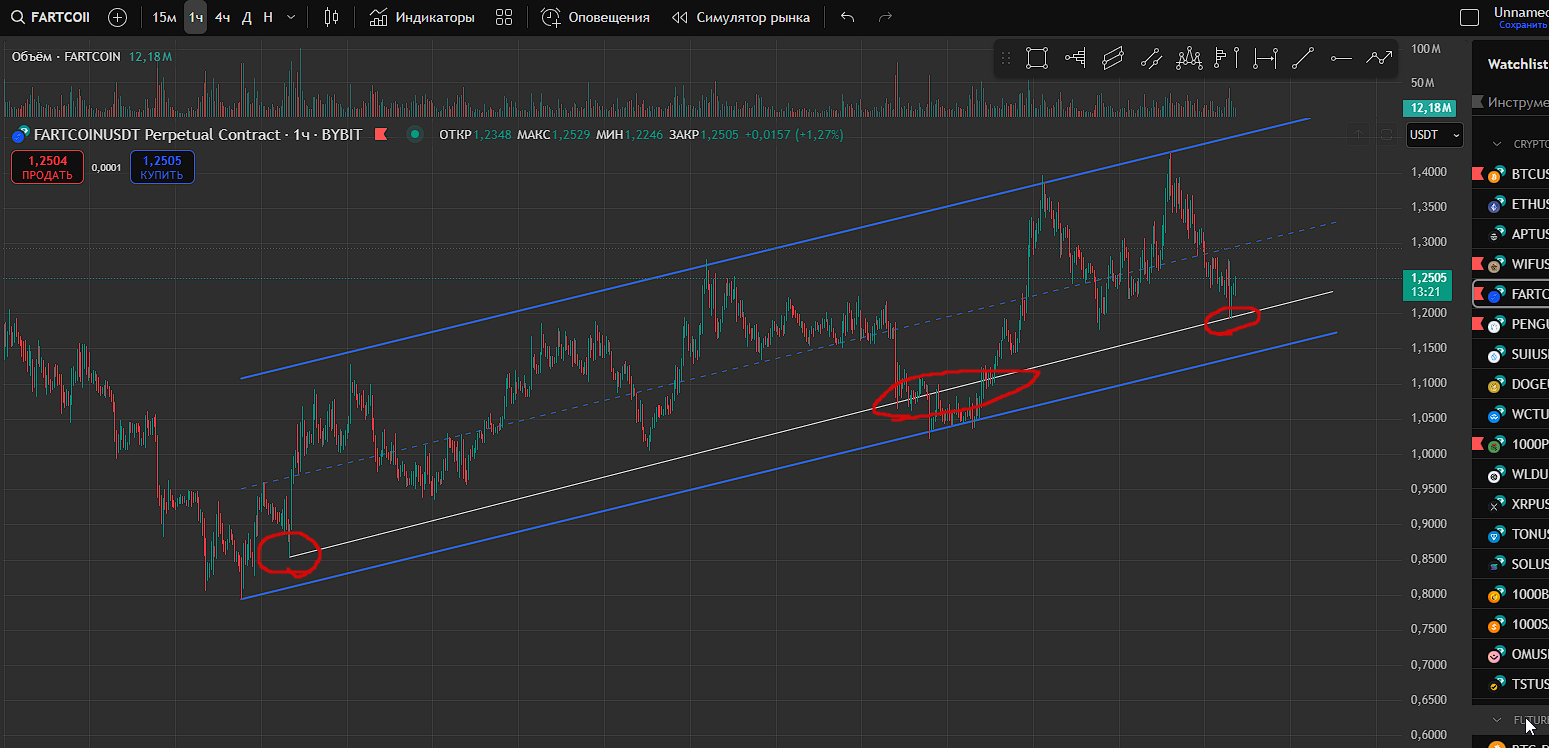
Task: Select the daily Д timeframe
Action: (247, 17)
